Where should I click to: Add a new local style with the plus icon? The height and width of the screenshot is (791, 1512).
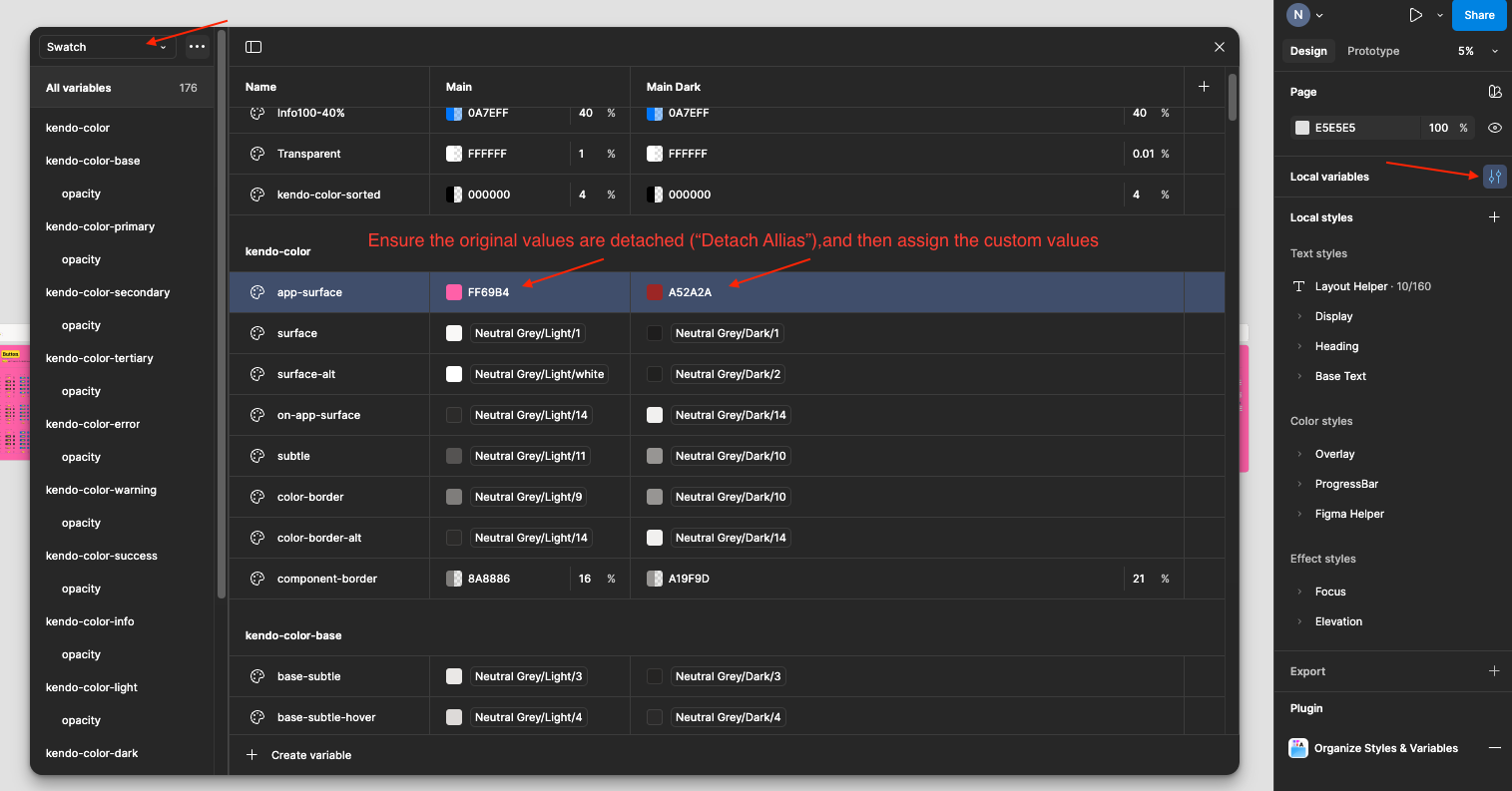1494,216
